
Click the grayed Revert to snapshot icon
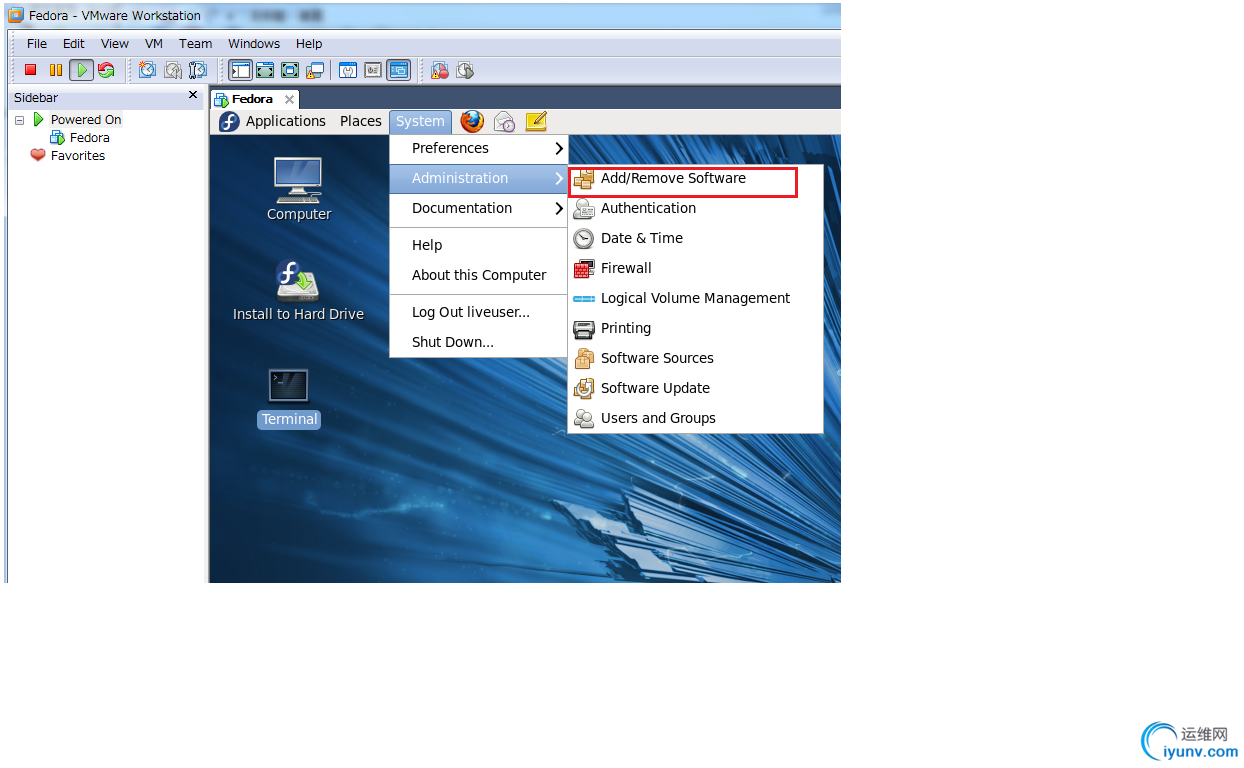click(x=173, y=70)
